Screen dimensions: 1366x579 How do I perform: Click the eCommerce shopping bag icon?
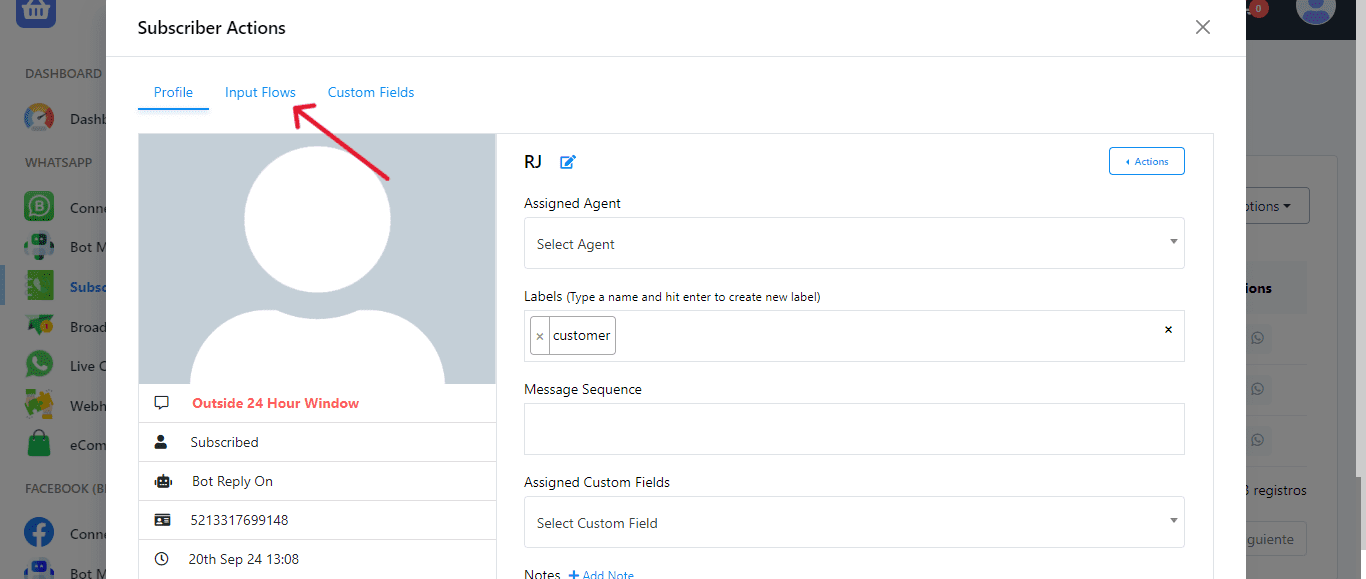click(39, 444)
